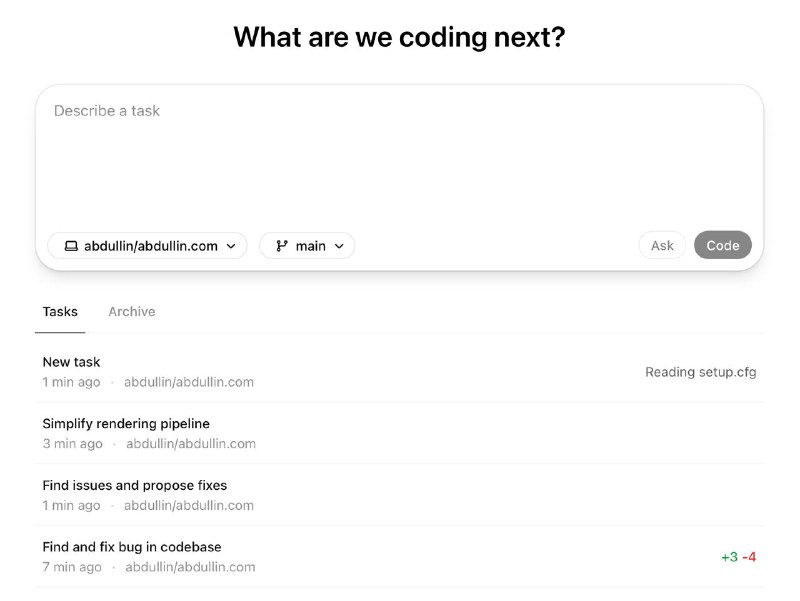Expand the abdullin/abdullin.com repository chevron
800x601 pixels.
coord(231,246)
